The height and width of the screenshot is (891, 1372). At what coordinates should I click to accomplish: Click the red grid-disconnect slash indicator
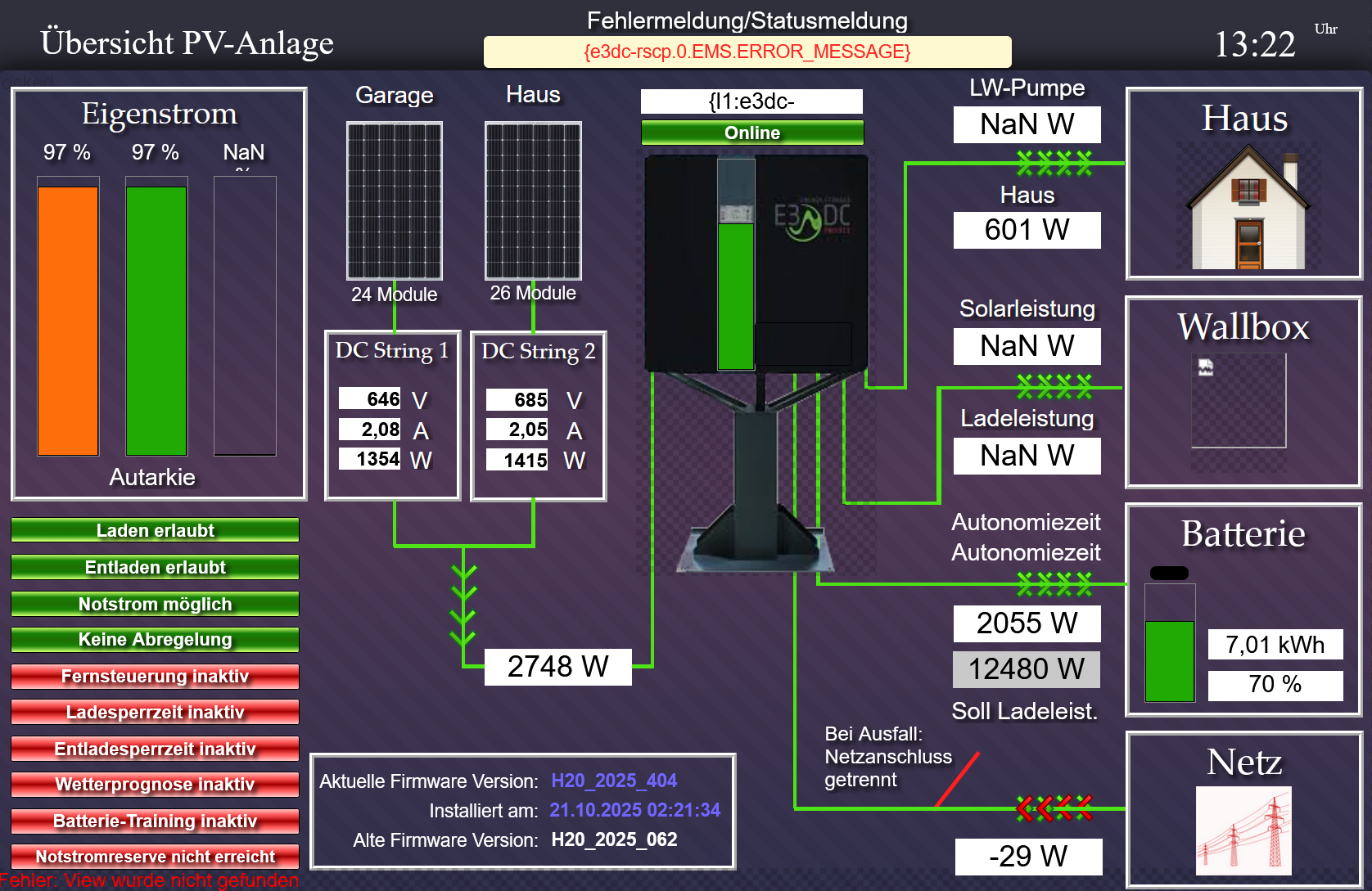pos(957,779)
